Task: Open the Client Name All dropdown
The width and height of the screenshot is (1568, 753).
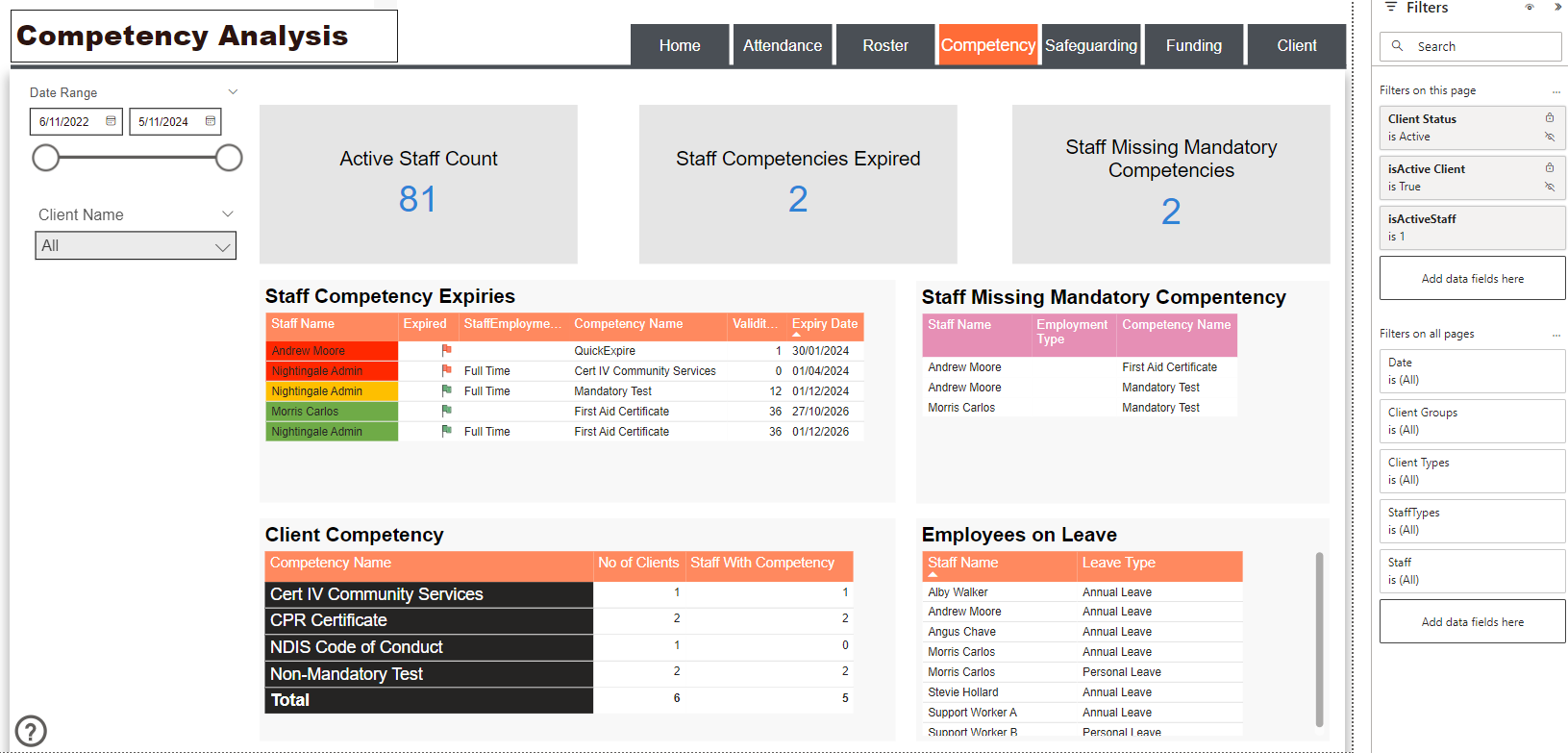Action: click(136, 246)
